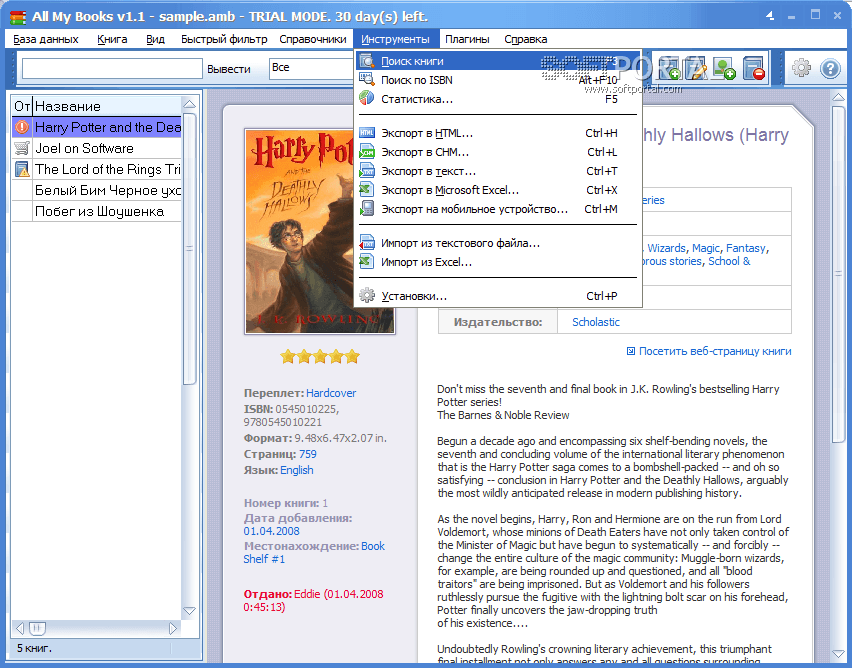852x668 pixels.
Task: Open the Все filter combo box
Action: (x=311, y=68)
